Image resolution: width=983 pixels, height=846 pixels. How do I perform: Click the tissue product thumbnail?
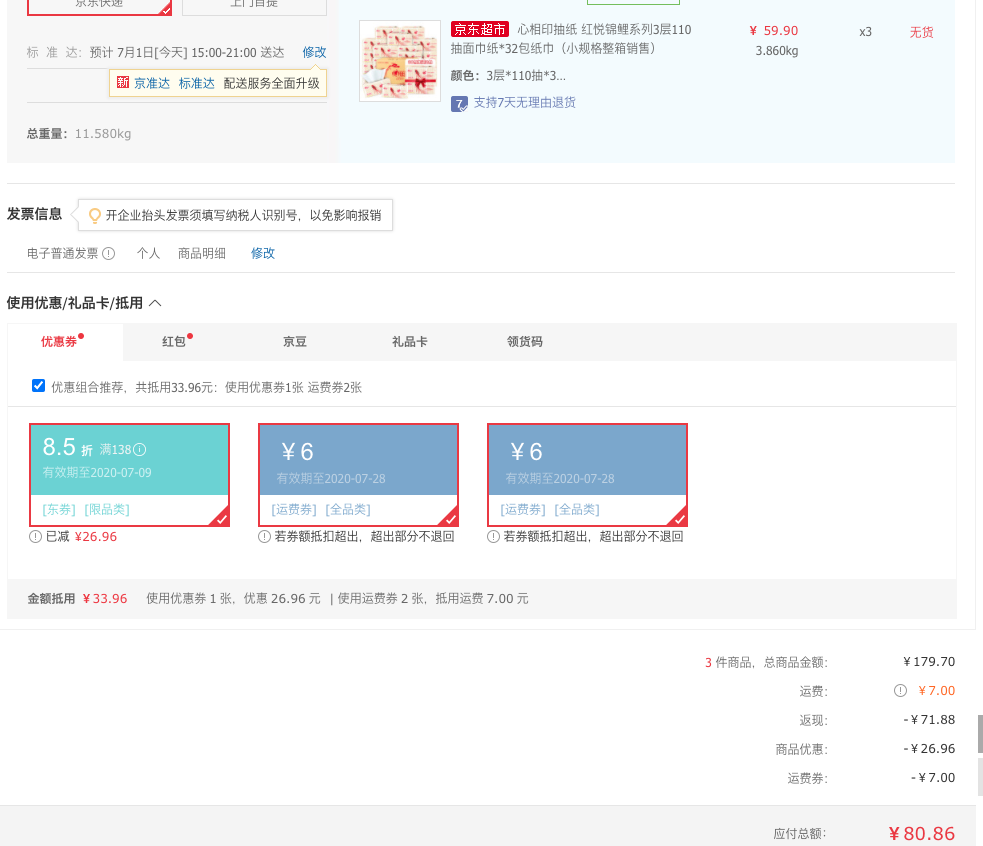[400, 61]
